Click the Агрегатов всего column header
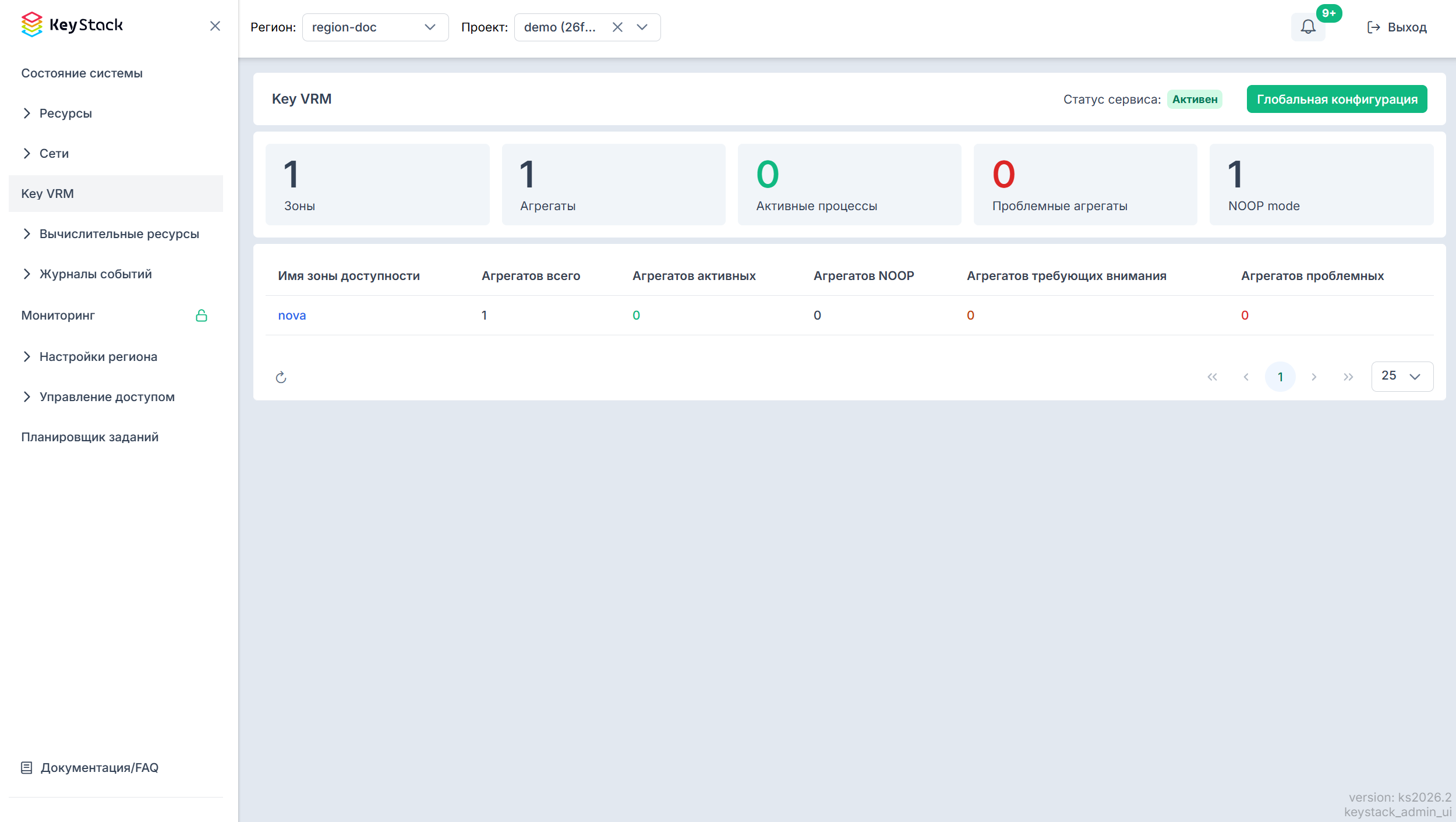 click(x=531, y=276)
